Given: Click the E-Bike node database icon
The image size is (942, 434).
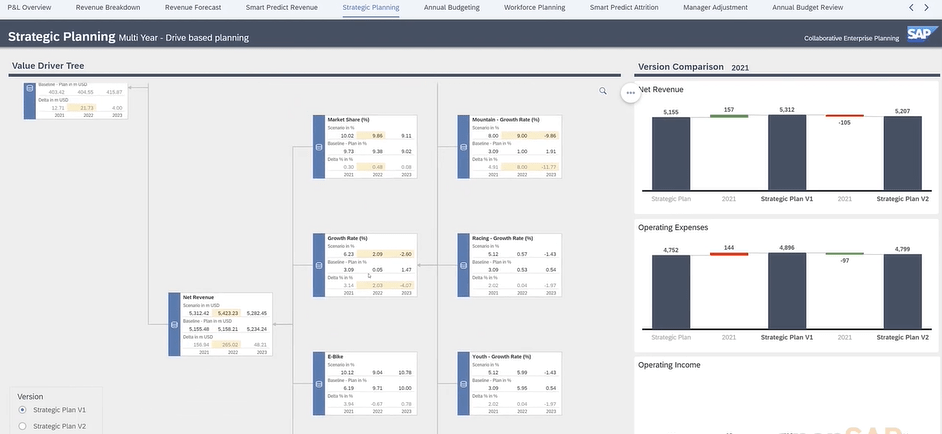Looking at the screenshot, I should (x=320, y=383).
